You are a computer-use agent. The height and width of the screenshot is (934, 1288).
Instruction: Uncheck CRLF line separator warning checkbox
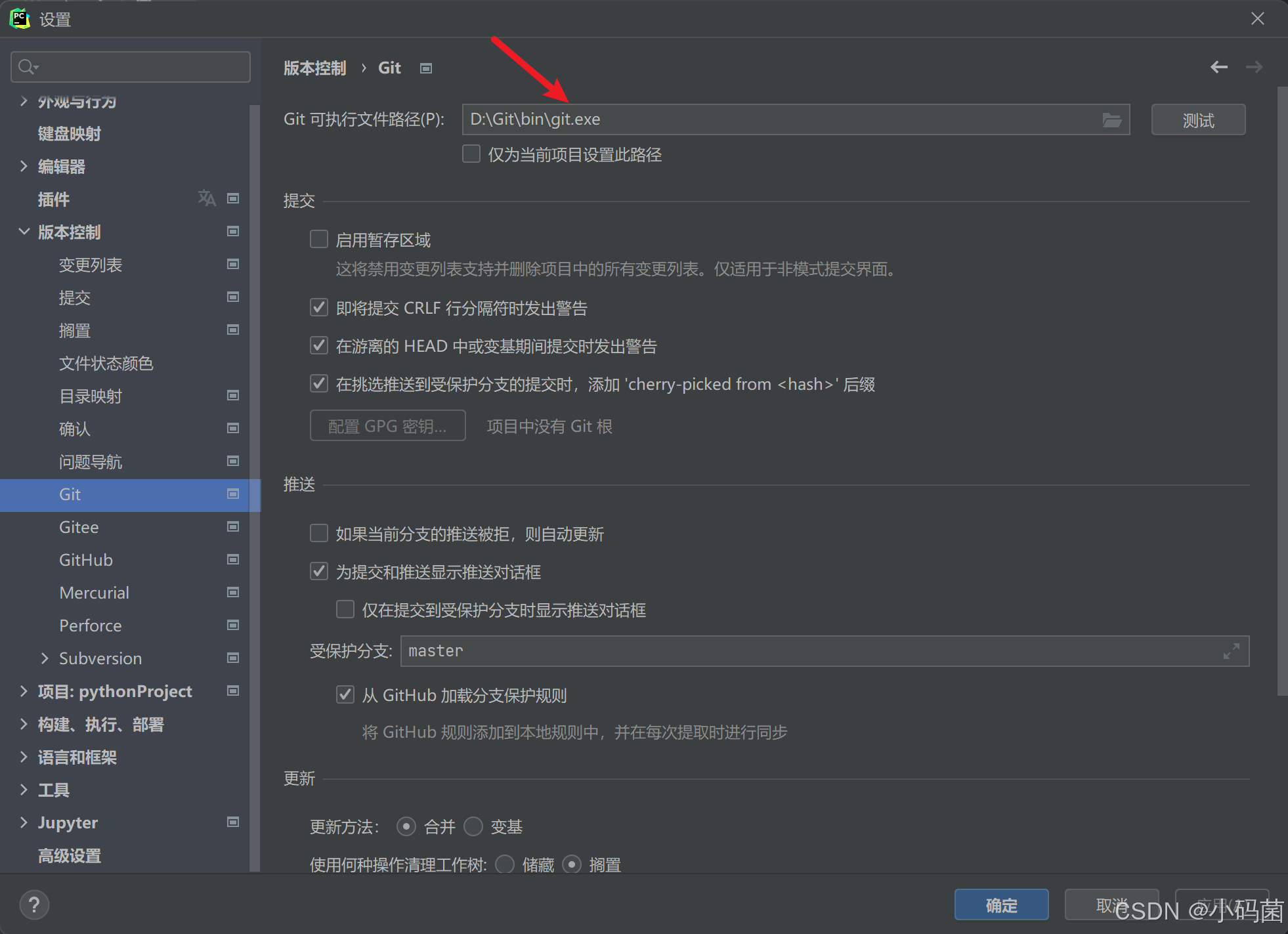[319, 307]
